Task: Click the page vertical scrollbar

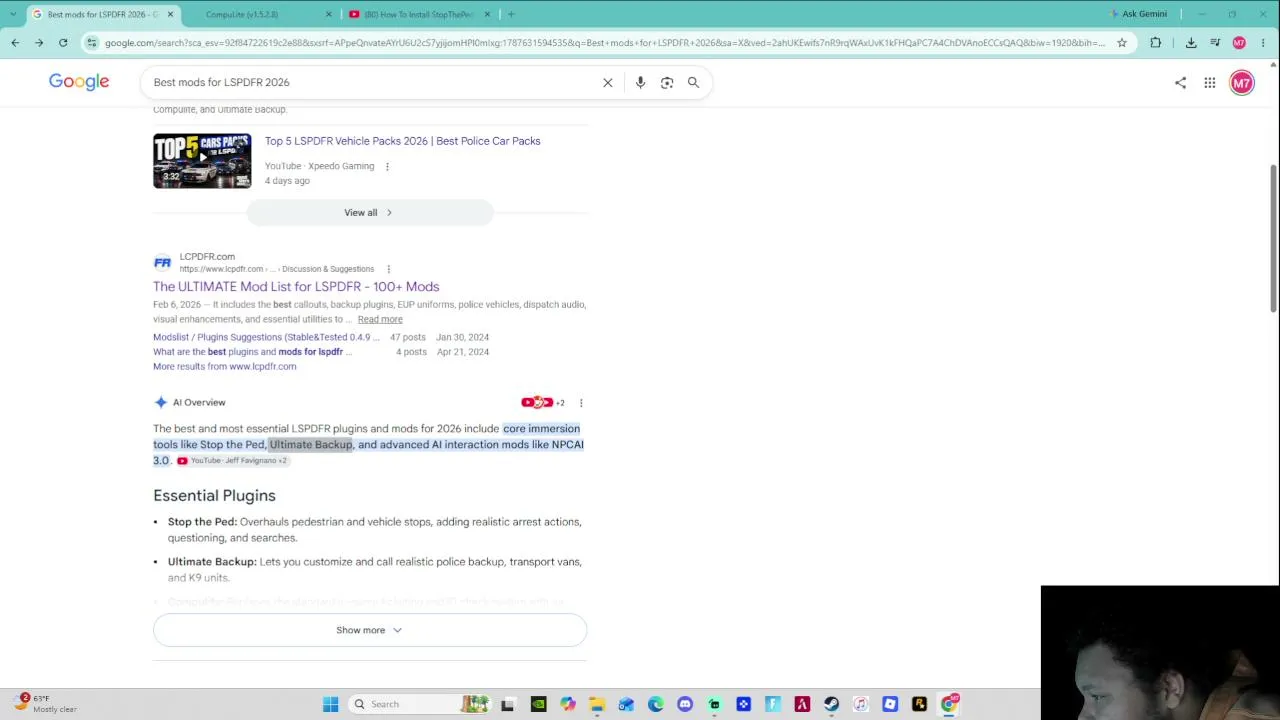Action: pyautogui.click(x=1273, y=240)
